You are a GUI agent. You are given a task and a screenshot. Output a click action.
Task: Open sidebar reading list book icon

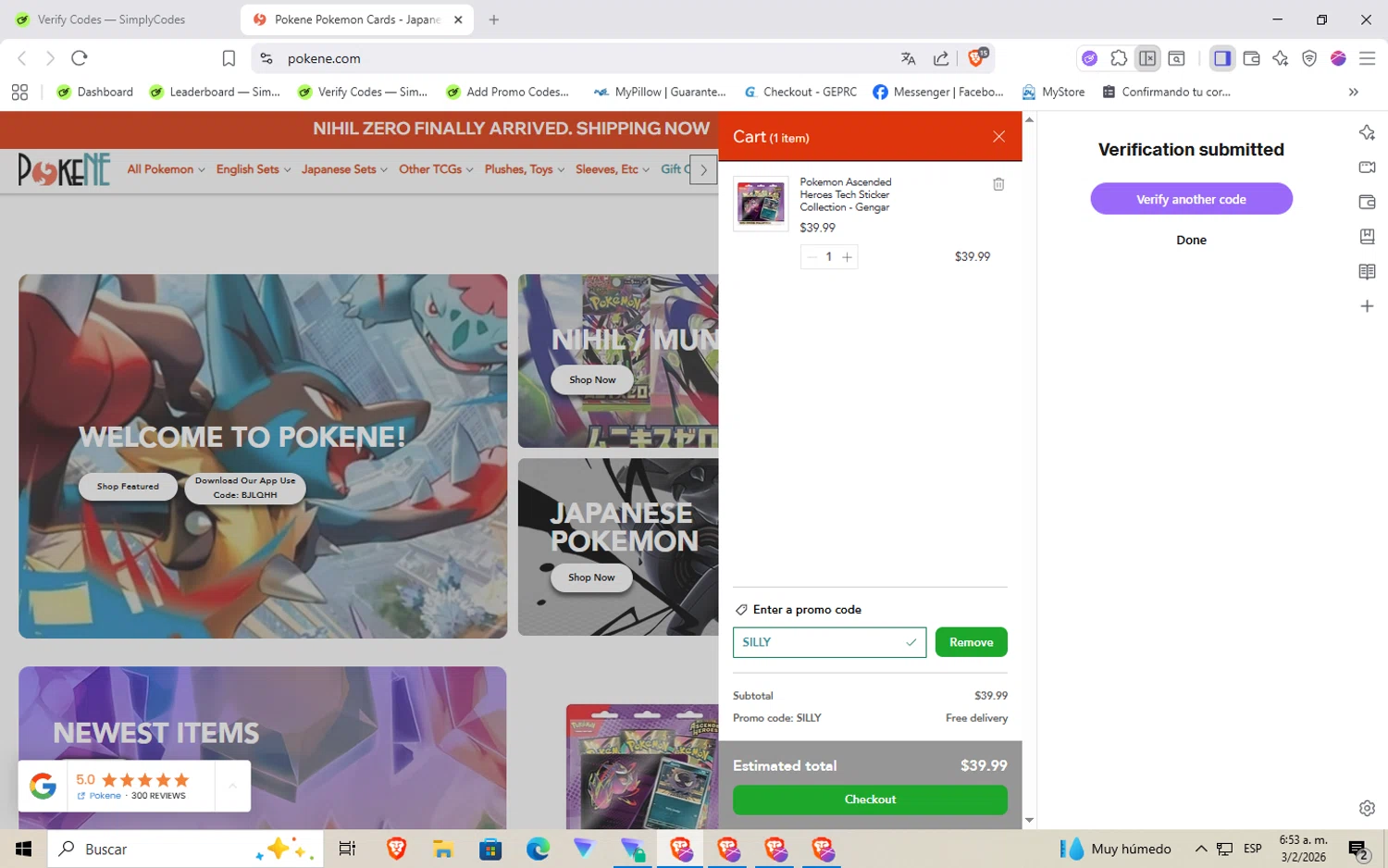click(x=1367, y=271)
